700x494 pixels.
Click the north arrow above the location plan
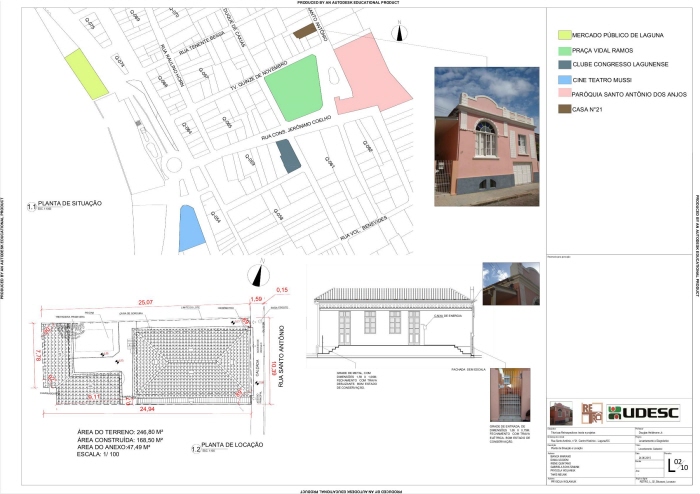tap(256, 275)
